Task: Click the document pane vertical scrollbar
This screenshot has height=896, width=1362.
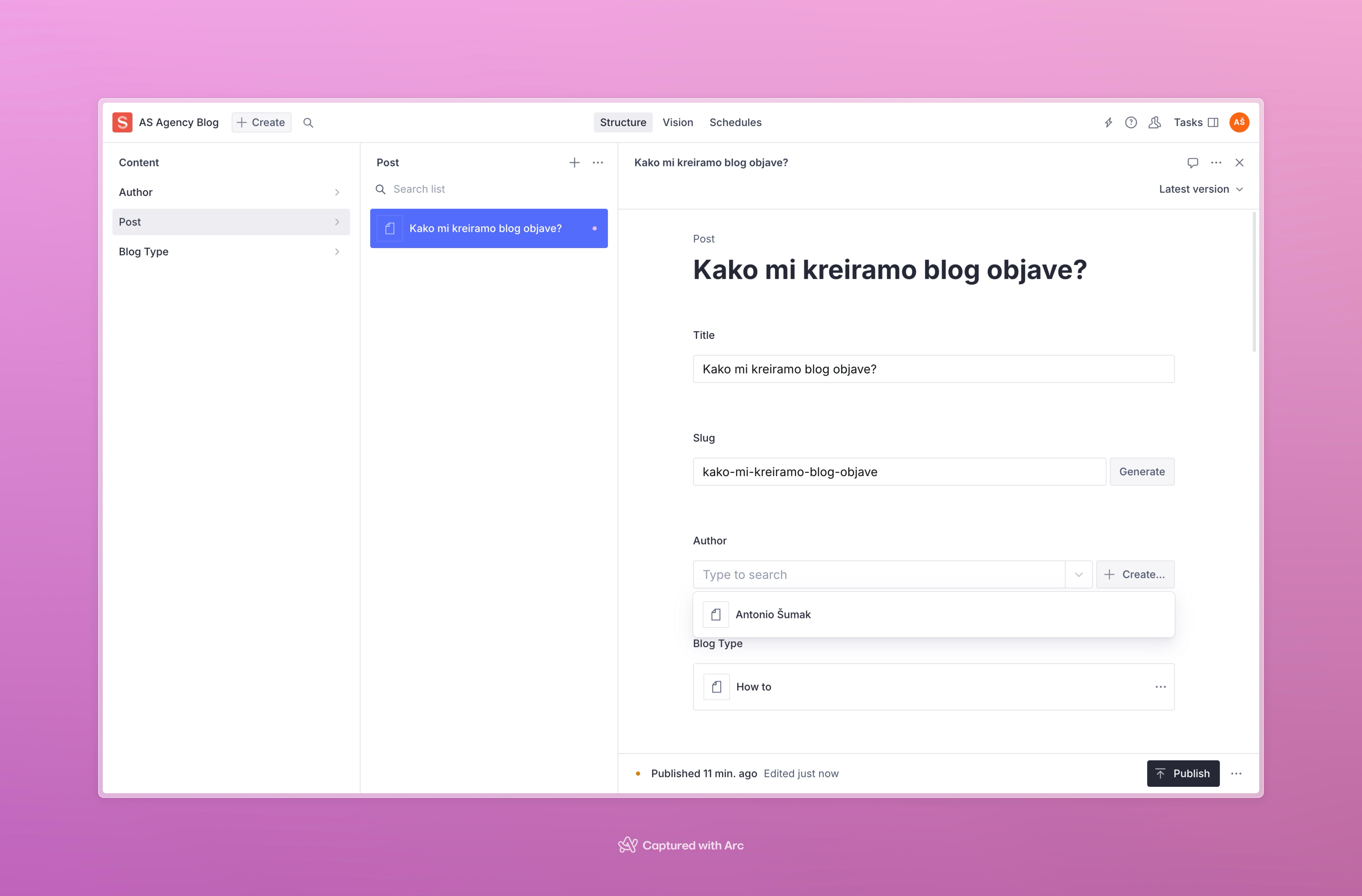Action: tap(1254, 282)
